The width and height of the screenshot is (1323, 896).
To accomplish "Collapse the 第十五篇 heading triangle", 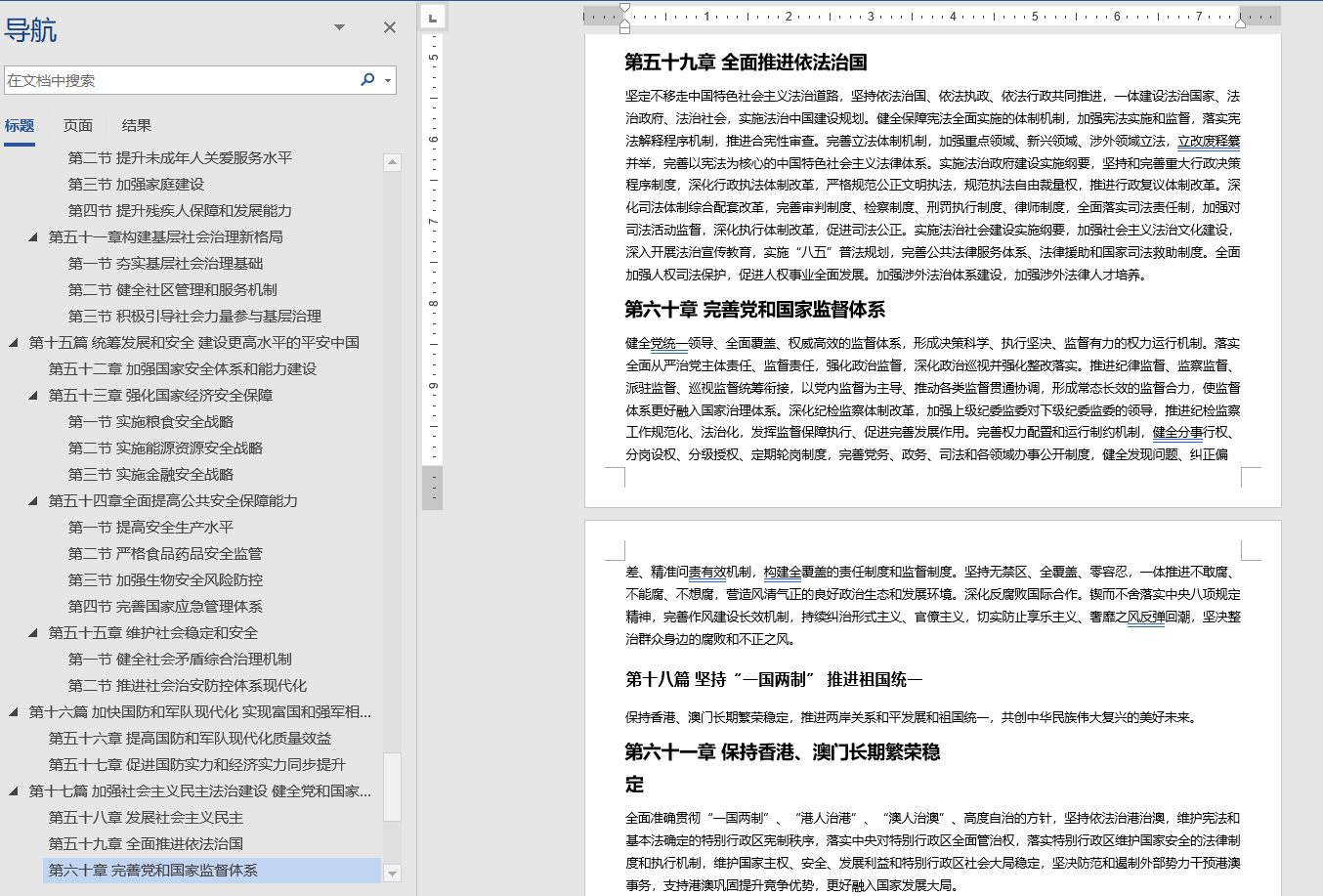I will 14,342.
